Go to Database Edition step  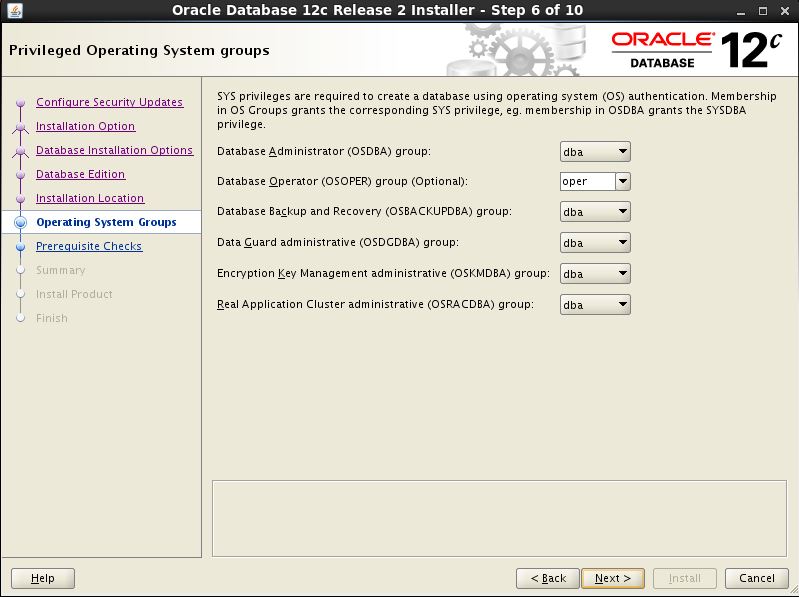click(80, 174)
